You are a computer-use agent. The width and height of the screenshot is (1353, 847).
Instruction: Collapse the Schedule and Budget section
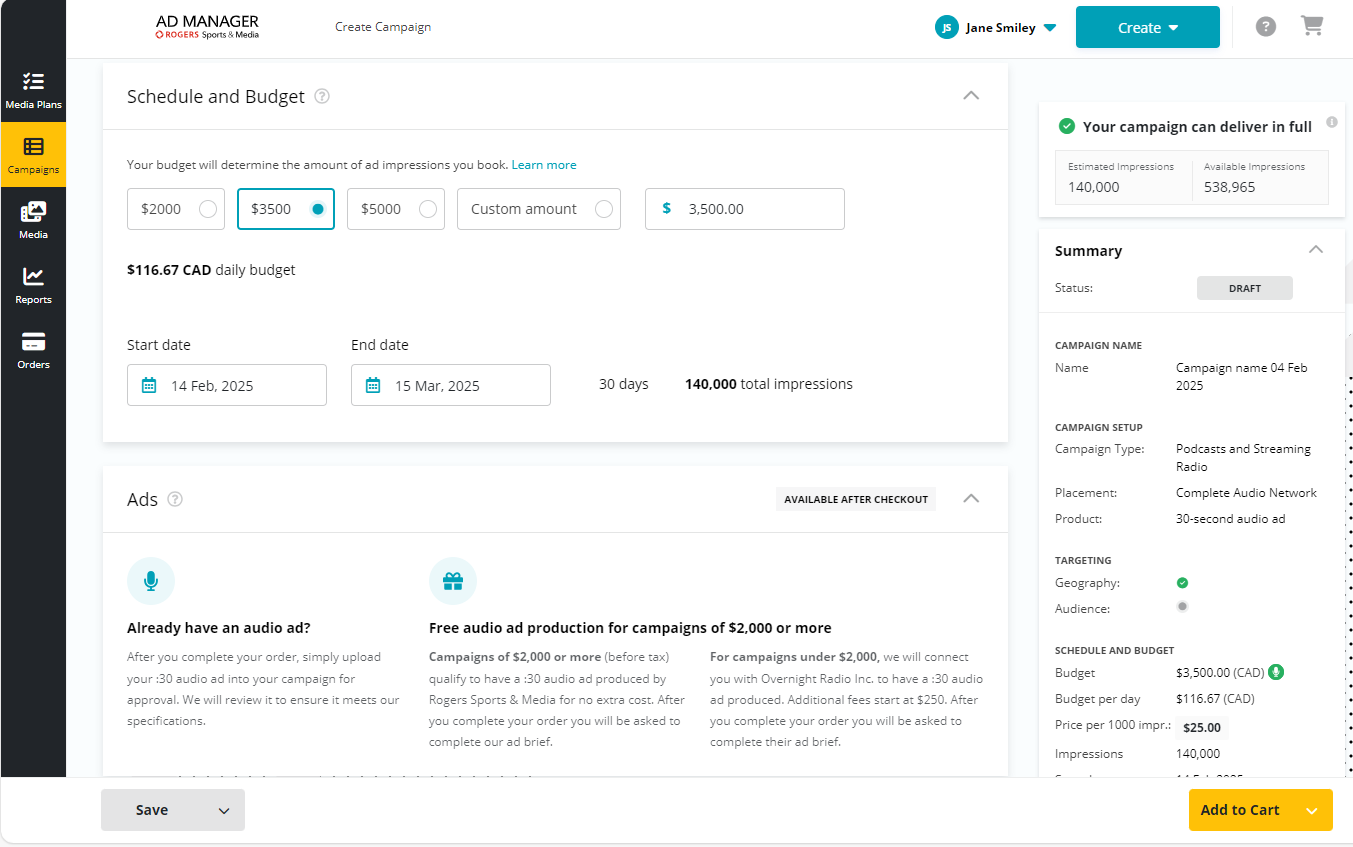[970, 96]
